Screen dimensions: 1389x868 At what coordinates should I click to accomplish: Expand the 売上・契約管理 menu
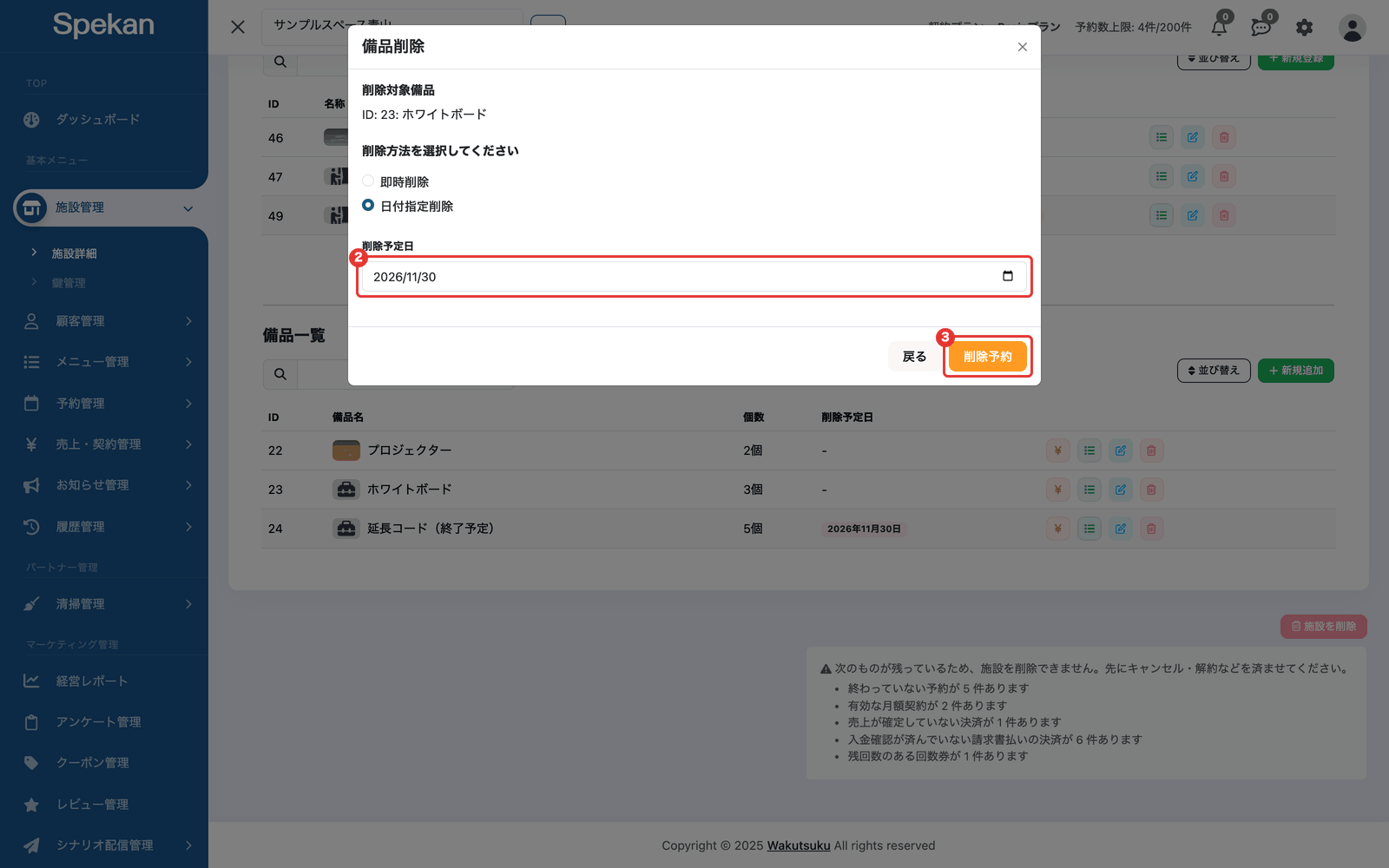(104, 444)
